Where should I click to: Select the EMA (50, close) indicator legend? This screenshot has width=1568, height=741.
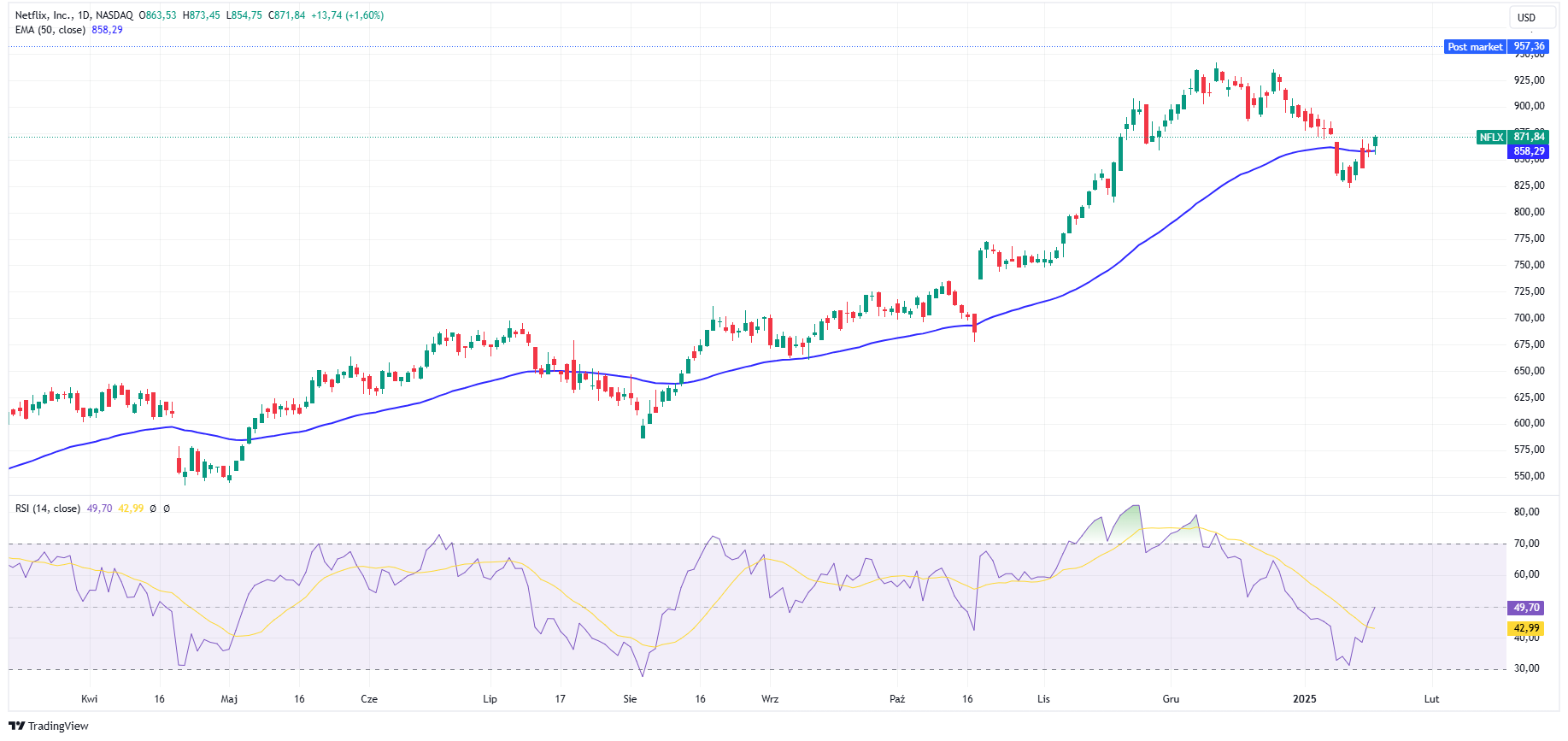coord(50,30)
